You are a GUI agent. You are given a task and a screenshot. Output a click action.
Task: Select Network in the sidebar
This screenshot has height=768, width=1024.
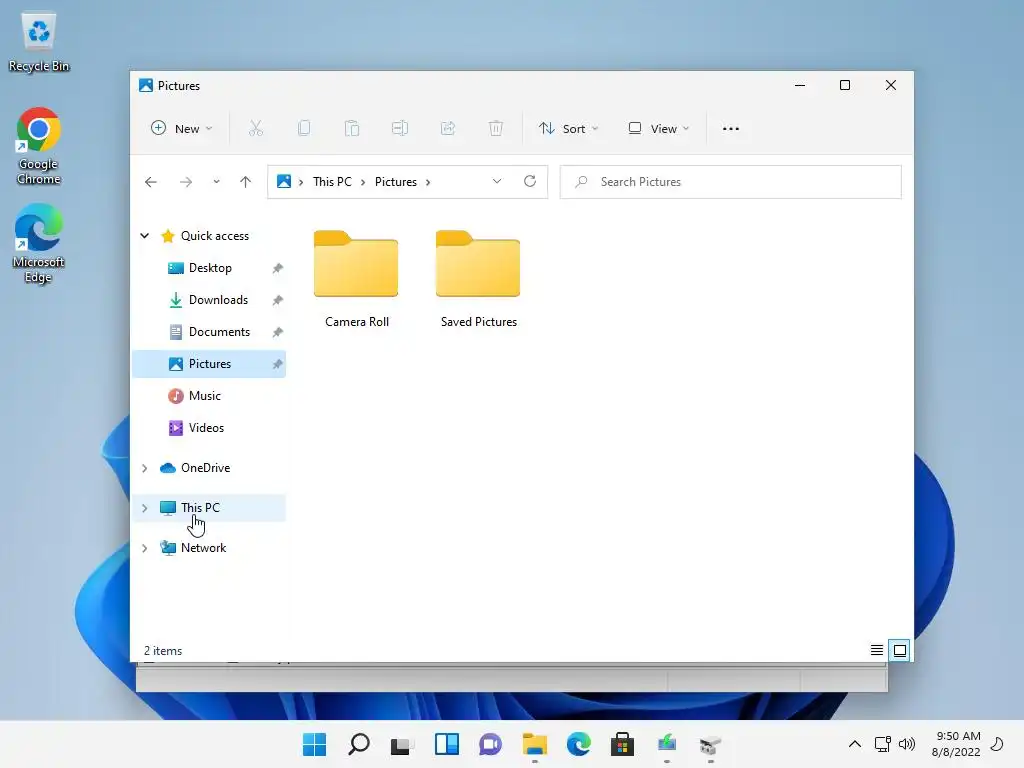point(203,548)
